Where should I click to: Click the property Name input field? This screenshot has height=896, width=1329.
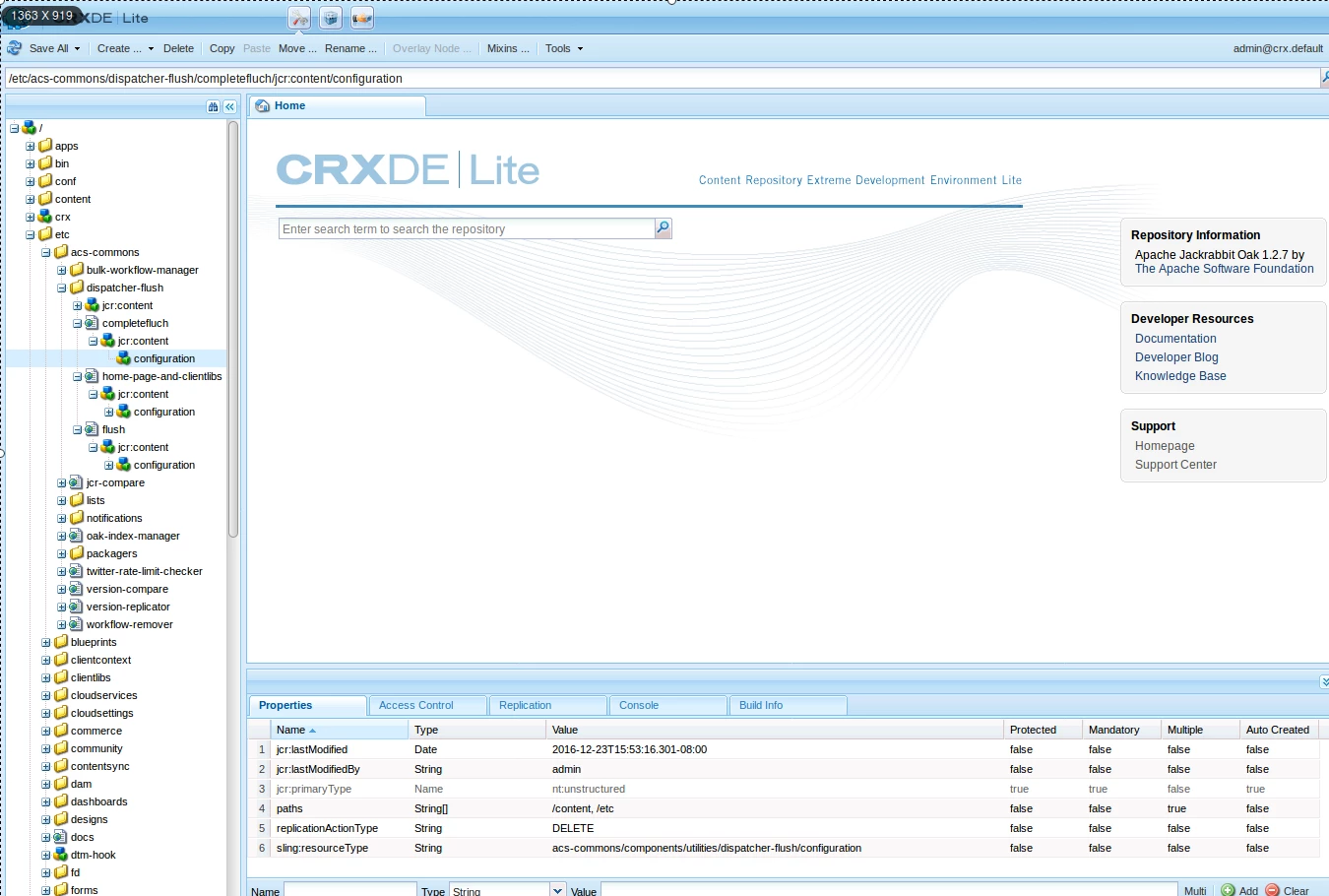pyautogui.click(x=349, y=890)
